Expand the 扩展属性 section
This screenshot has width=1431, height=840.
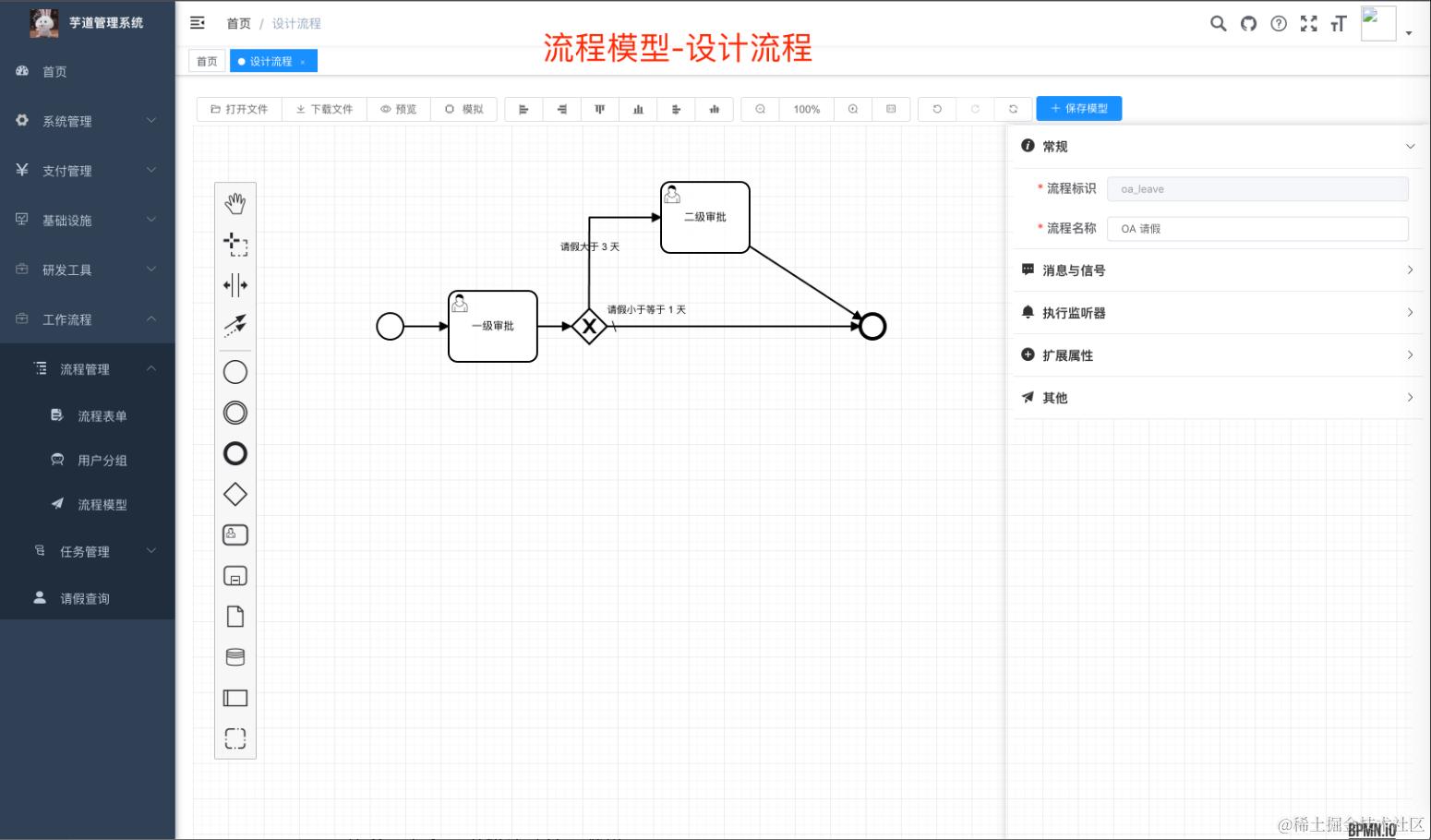tap(1218, 355)
